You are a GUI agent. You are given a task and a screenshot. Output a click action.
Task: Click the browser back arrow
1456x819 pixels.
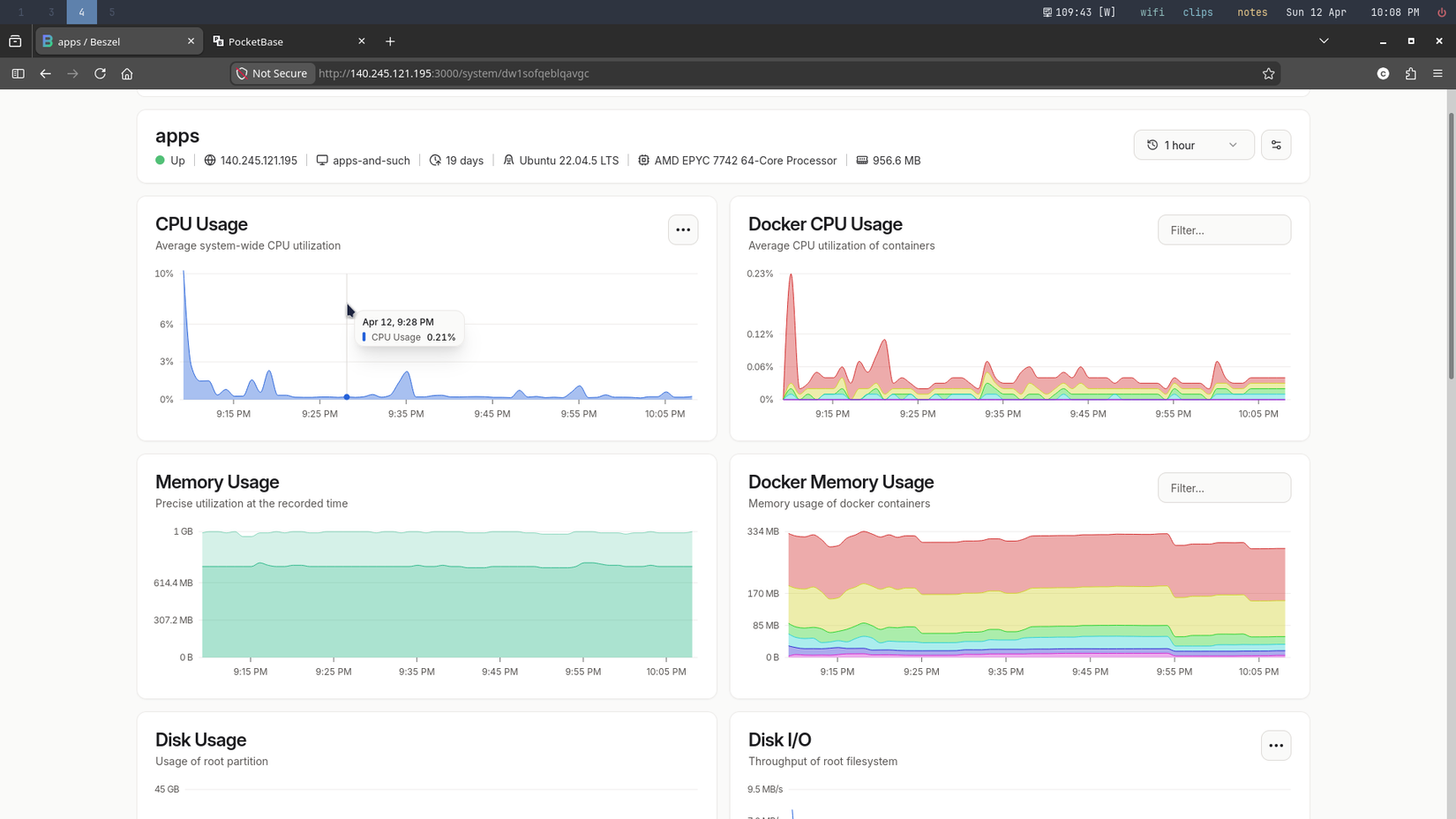click(45, 73)
